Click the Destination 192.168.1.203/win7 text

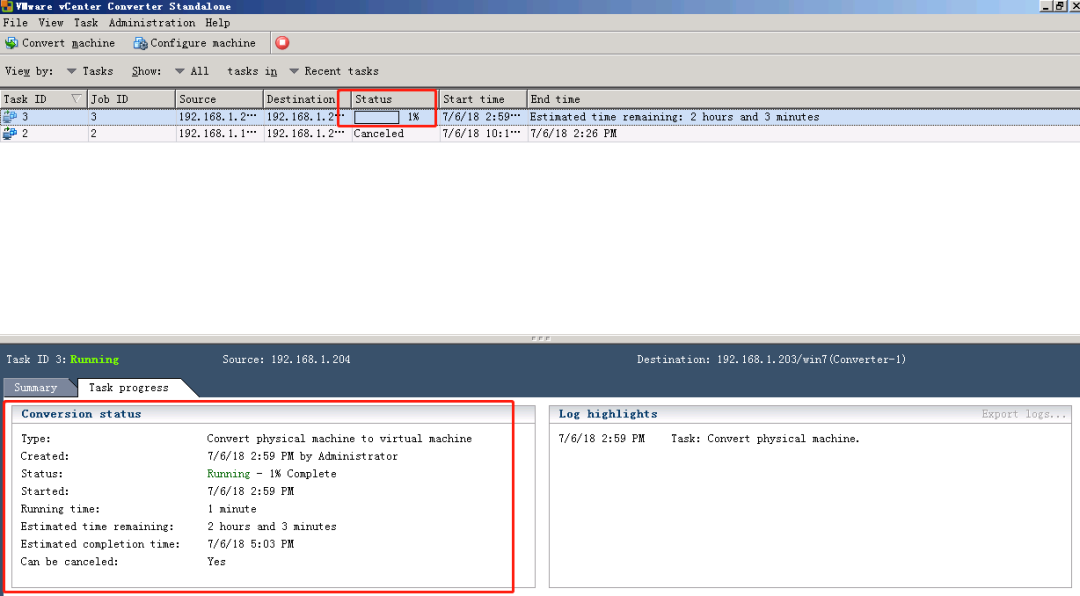coord(771,359)
